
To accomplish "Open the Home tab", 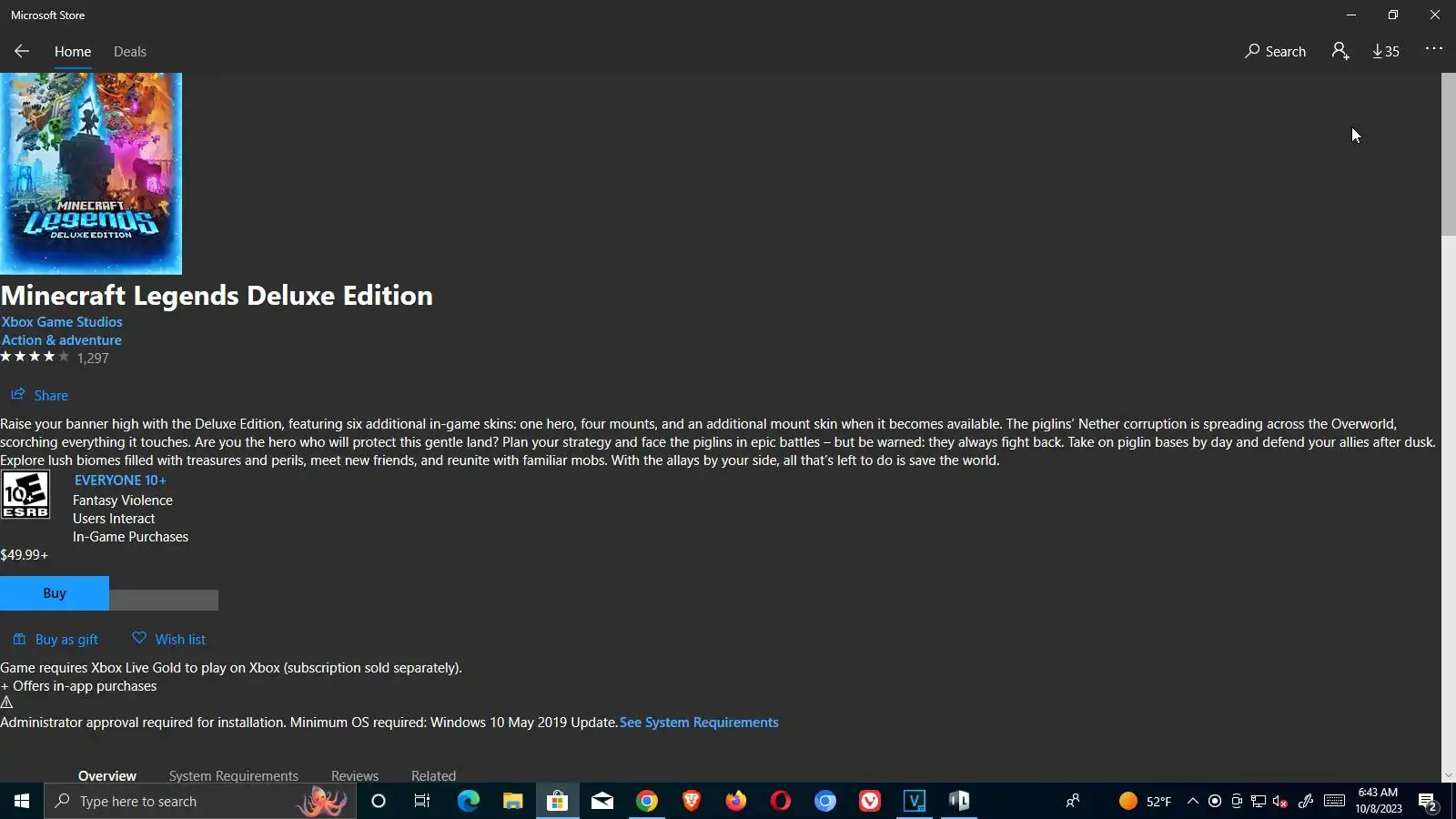I will coord(73,52).
